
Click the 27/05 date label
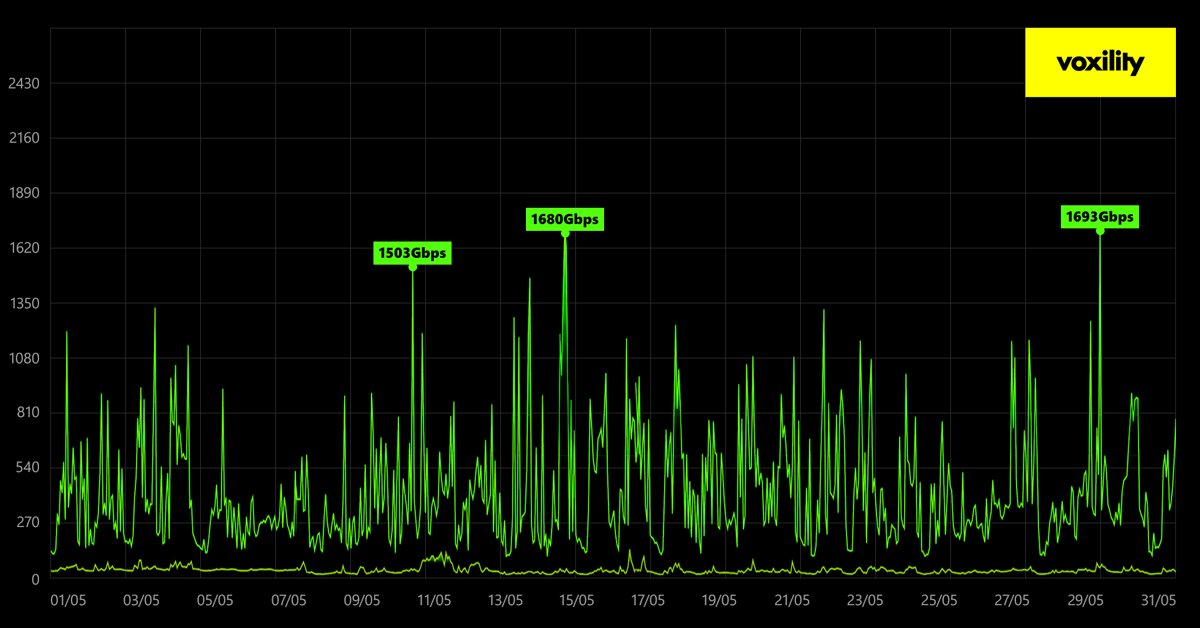click(x=1013, y=601)
